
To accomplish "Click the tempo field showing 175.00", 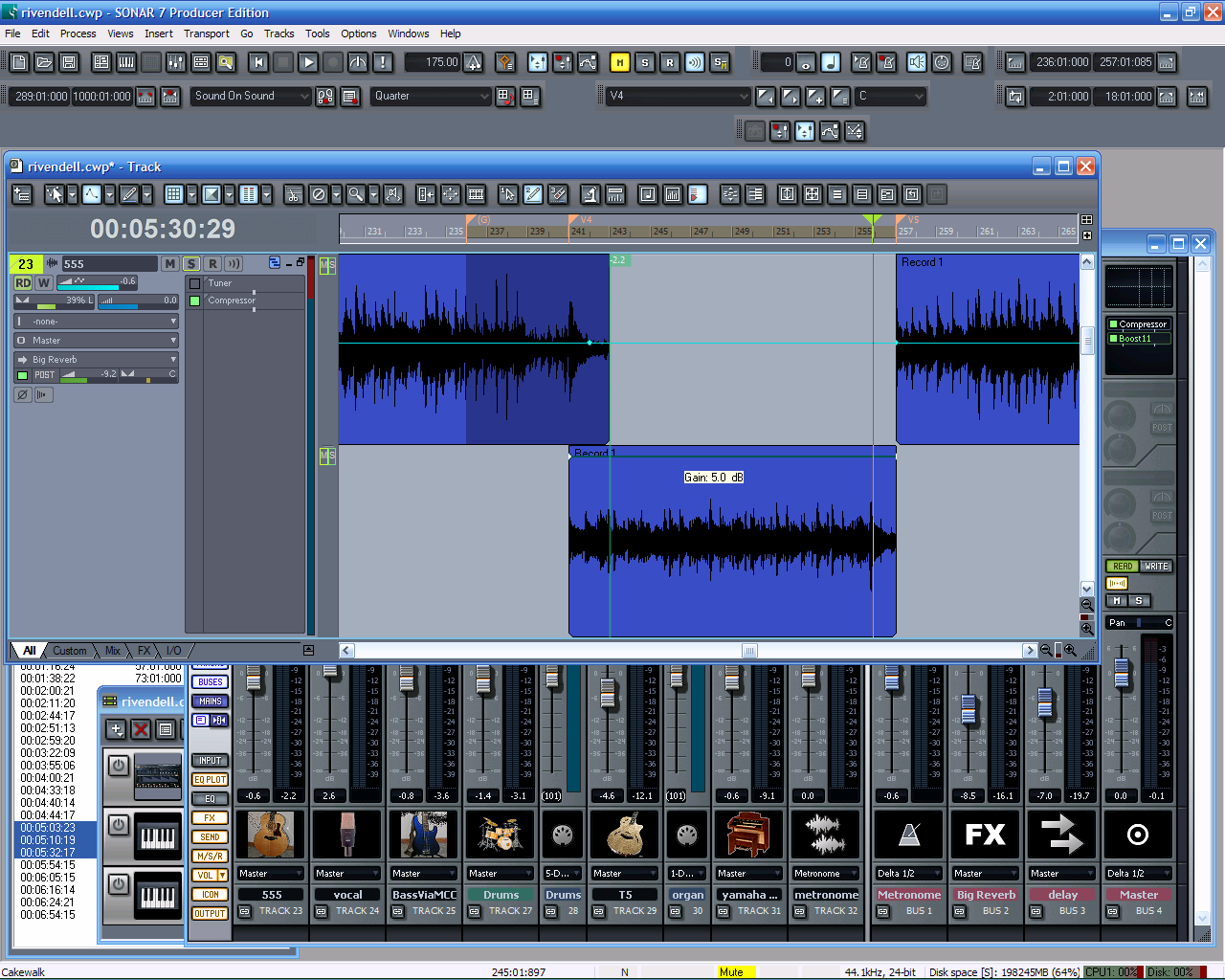I will click(433, 62).
